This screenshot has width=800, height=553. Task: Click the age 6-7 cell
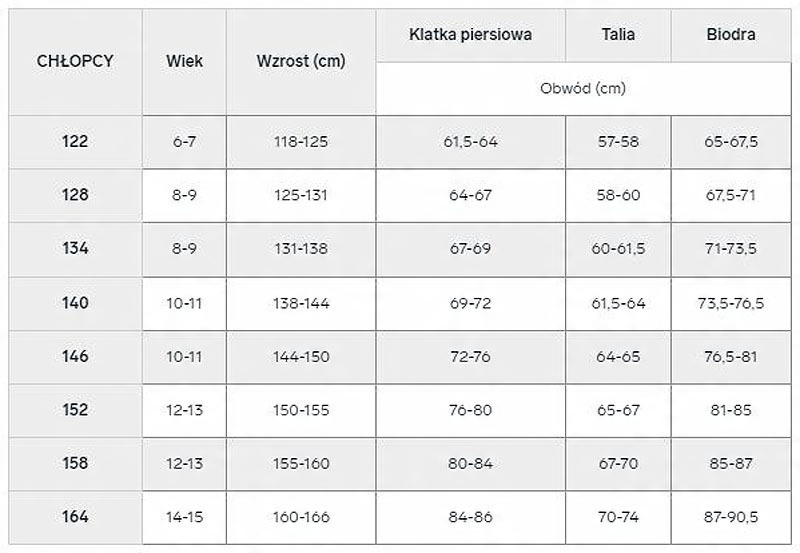pyautogui.click(x=184, y=141)
